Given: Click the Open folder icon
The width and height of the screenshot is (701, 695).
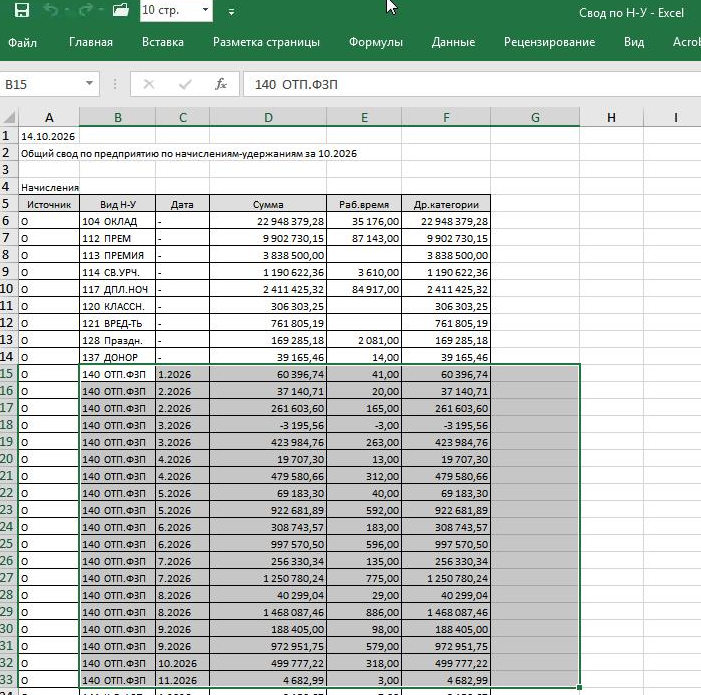Looking at the screenshot, I should click(121, 10).
